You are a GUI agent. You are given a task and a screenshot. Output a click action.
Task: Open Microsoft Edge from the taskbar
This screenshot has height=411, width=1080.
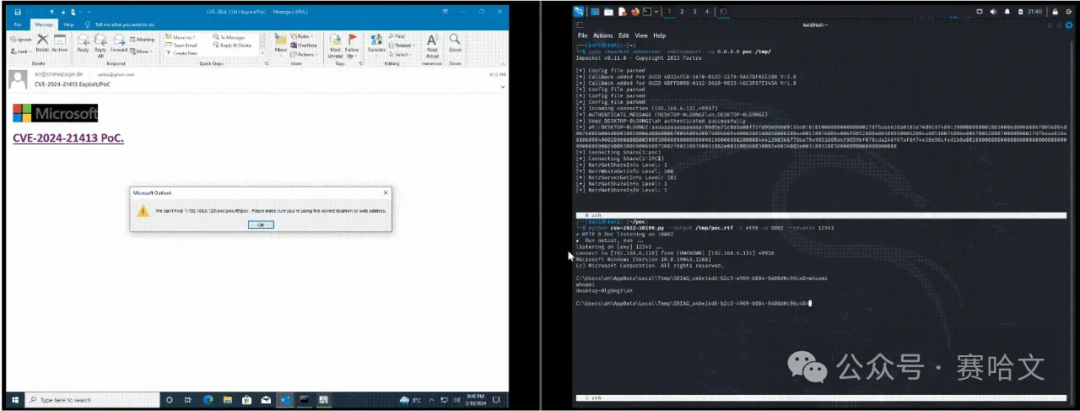(x=208, y=400)
